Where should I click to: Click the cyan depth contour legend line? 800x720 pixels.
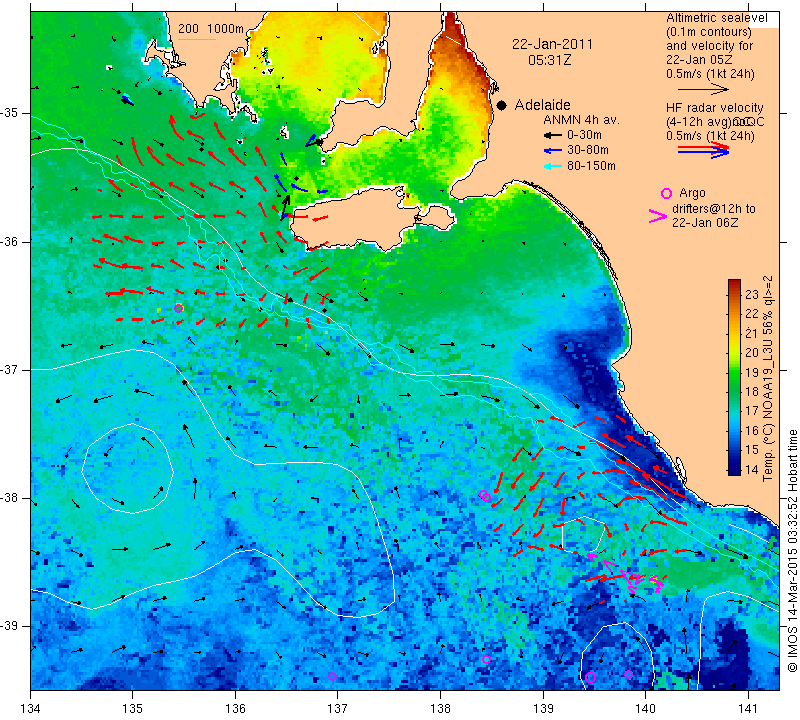pos(196,39)
